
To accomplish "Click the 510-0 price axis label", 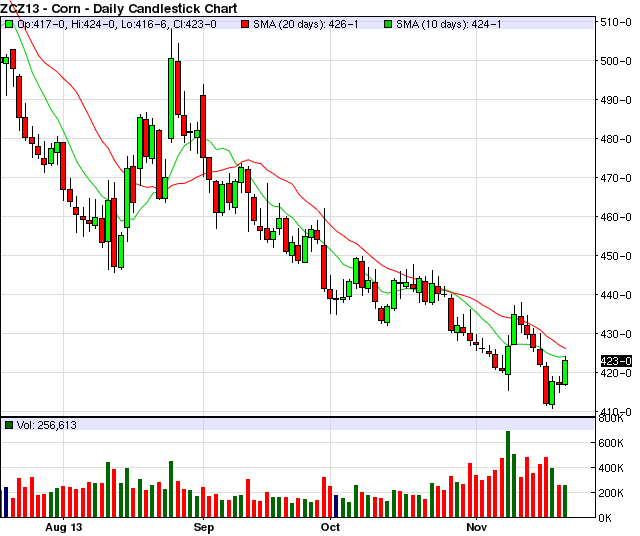I will pyautogui.click(x=616, y=22).
